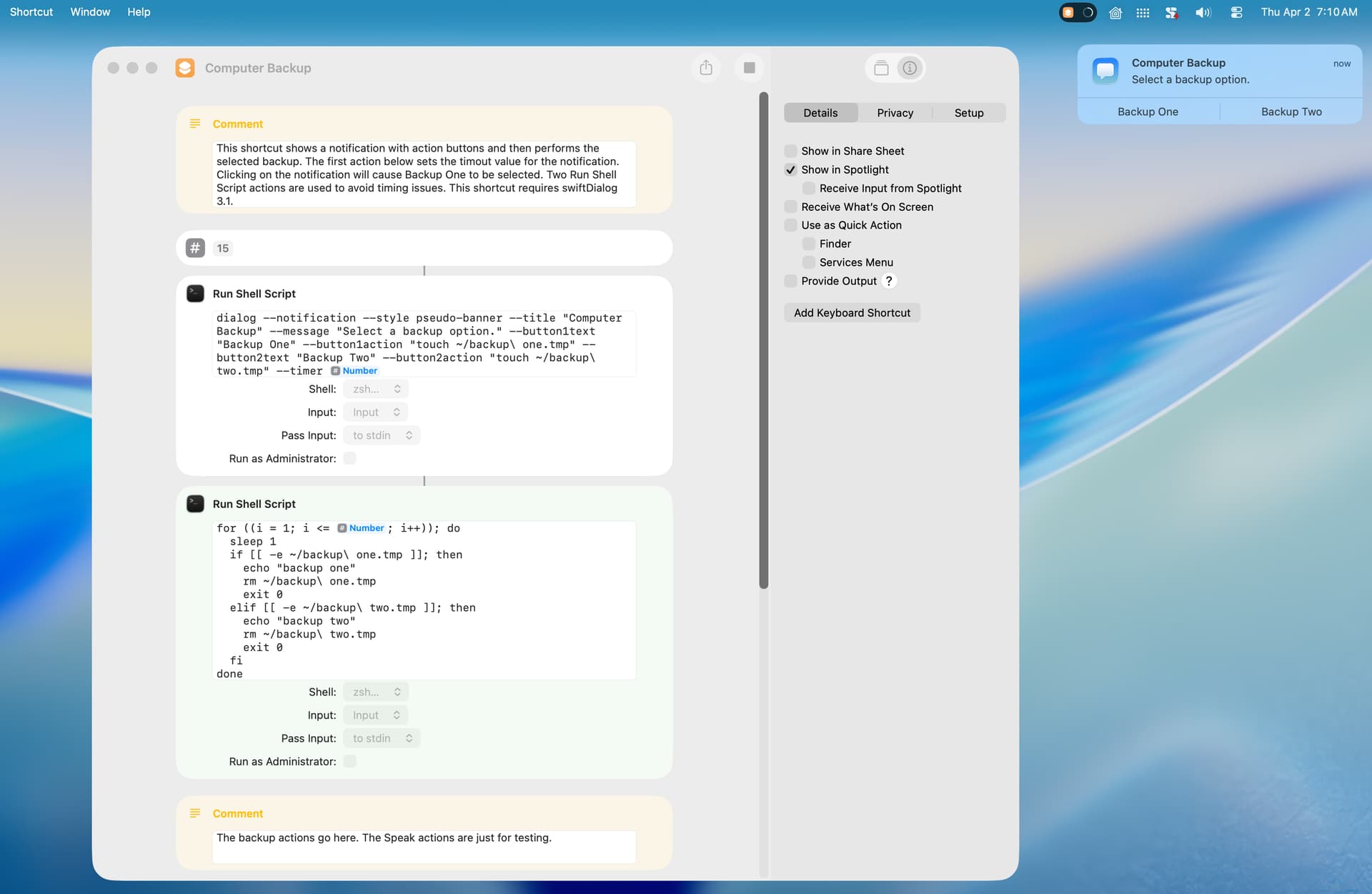Uncheck Show in Spotlight
Image resolution: width=1372 pixels, height=894 pixels.
coord(790,169)
